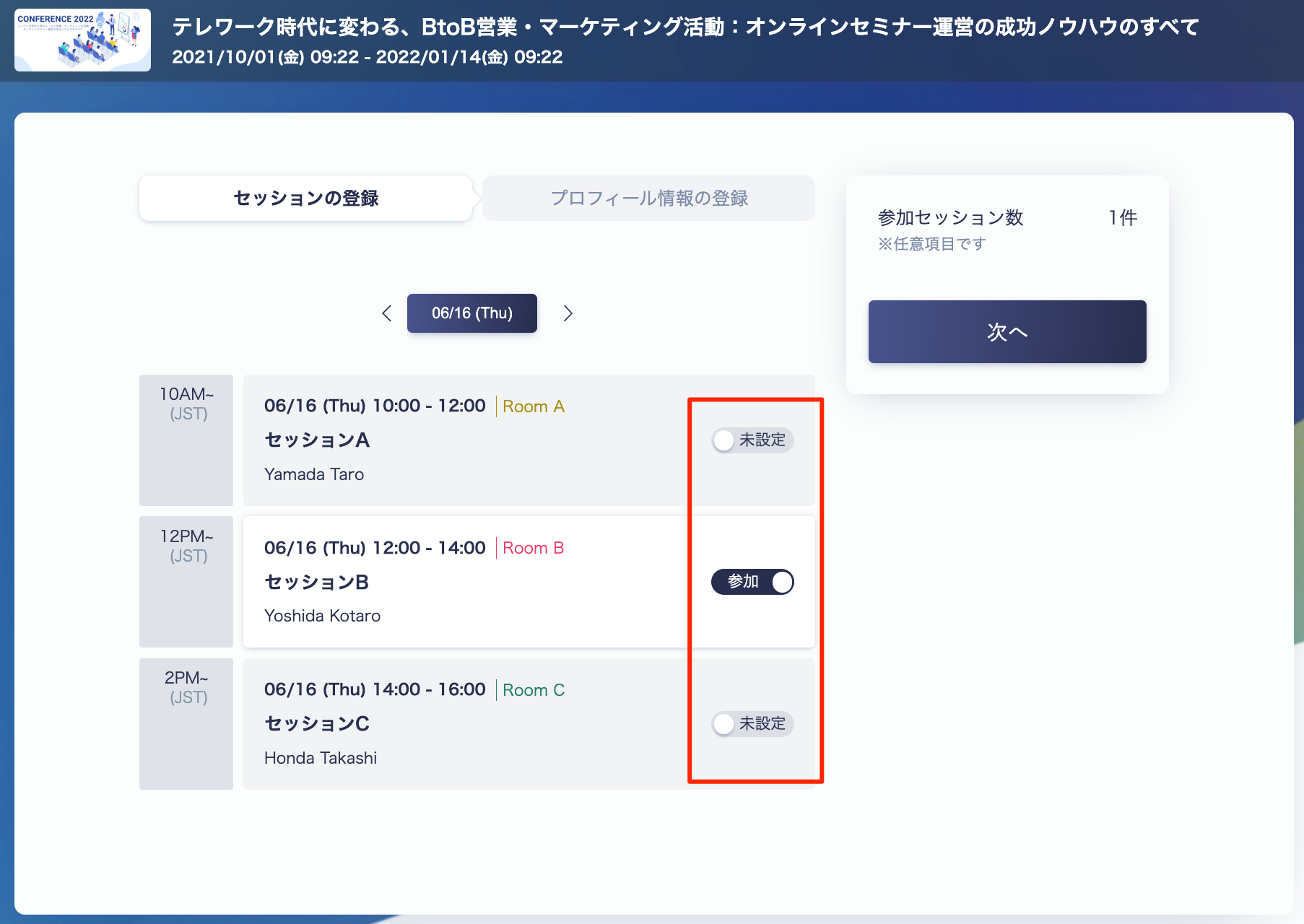Select the 06/16 (Thu) date button
The height and width of the screenshot is (924, 1304).
click(x=472, y=313)
